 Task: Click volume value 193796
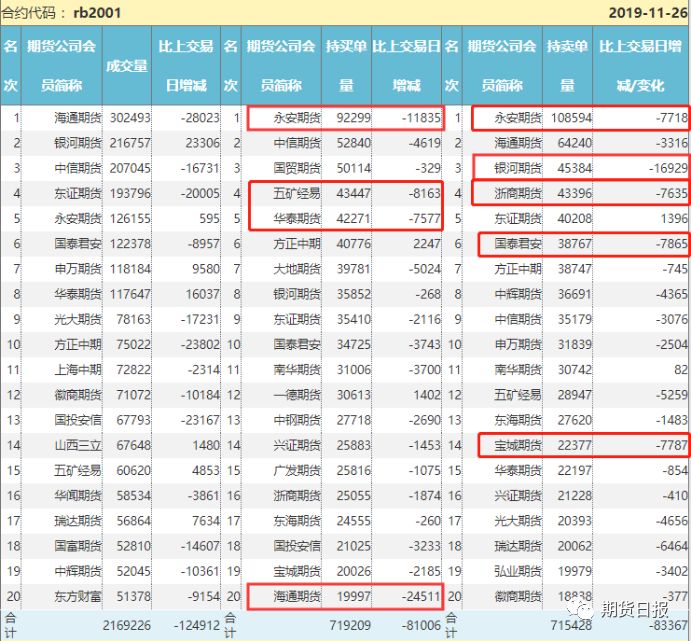[x=130, y=193]
